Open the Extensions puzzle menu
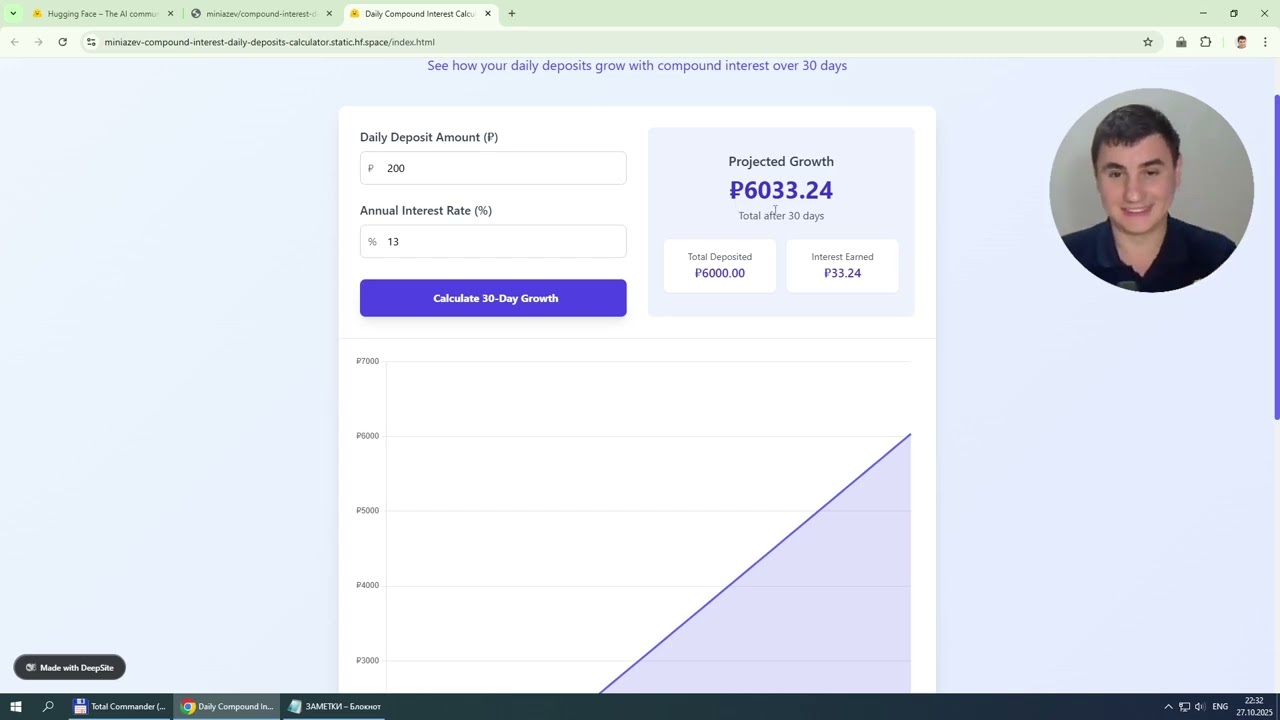The image size is (1280, 720). (x=1206, y=42)
